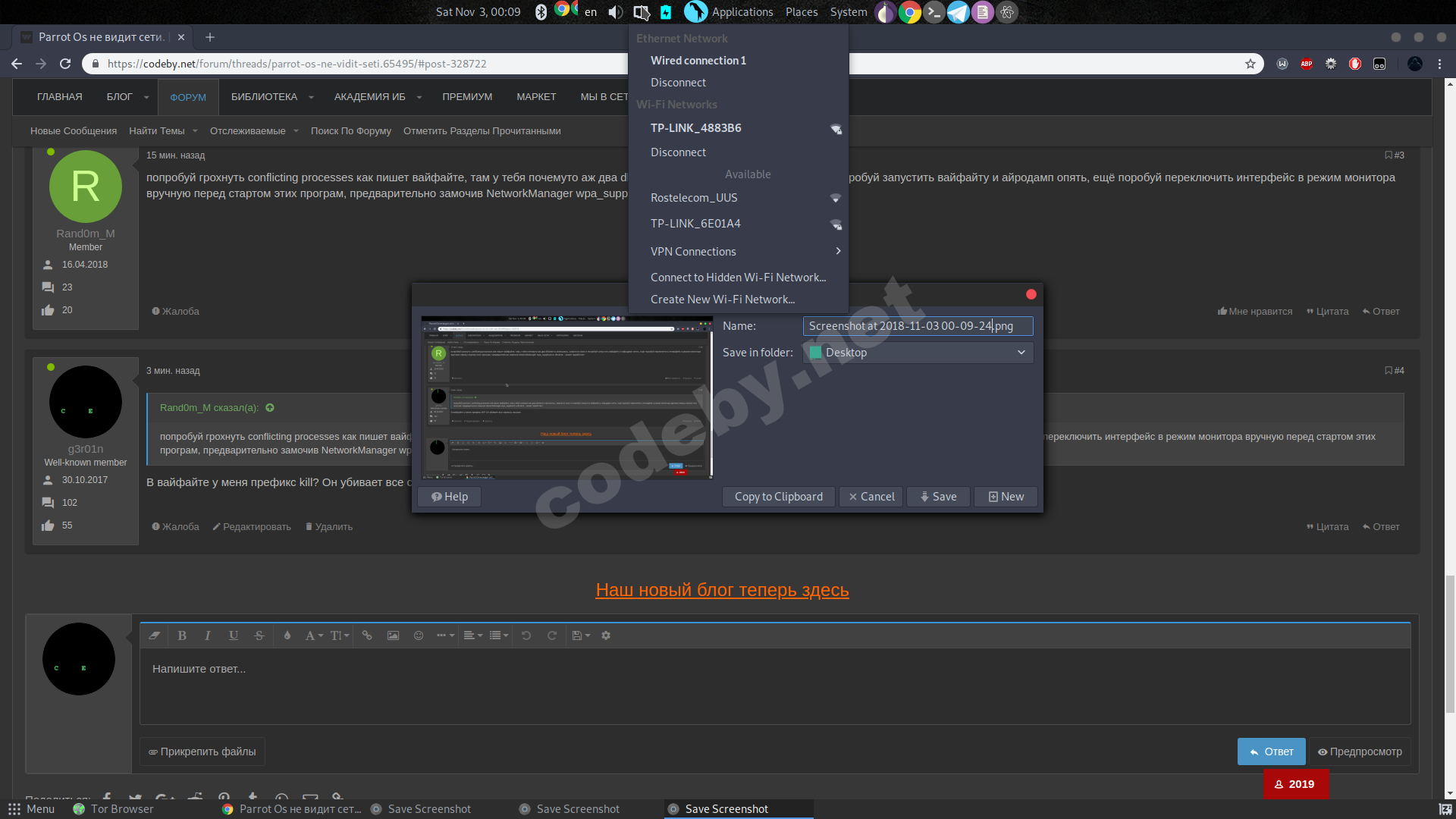The width and height of the screenshot is (1456, 819).
Task: Click the screenshot Name input field
Action: (918, 326)
